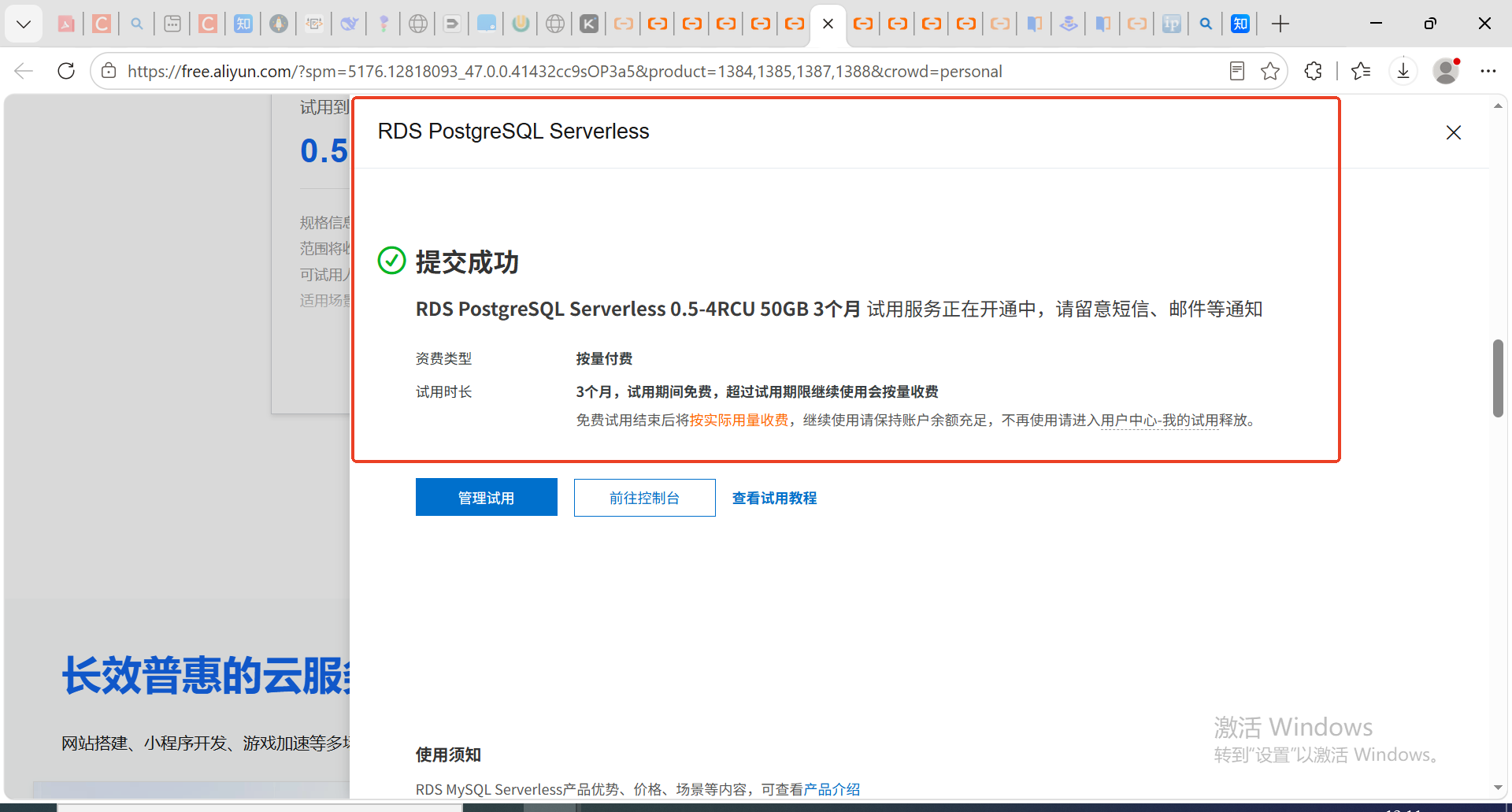Open browser settings and more menu
This screenshot has width=1512, height=812.
pyautogui.click(x=1488, y=71)
